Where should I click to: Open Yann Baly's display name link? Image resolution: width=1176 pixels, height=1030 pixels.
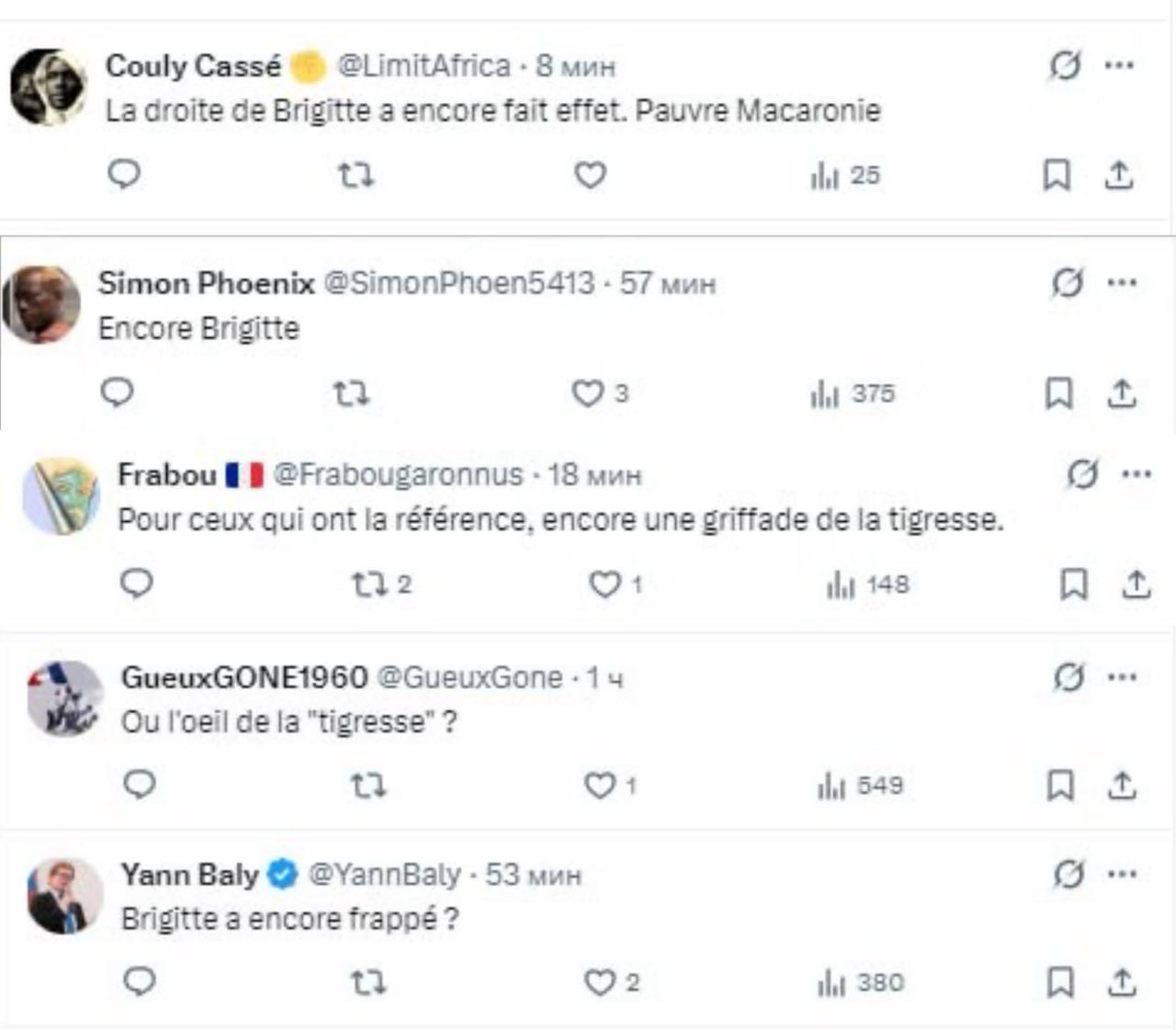coord(189,874)
